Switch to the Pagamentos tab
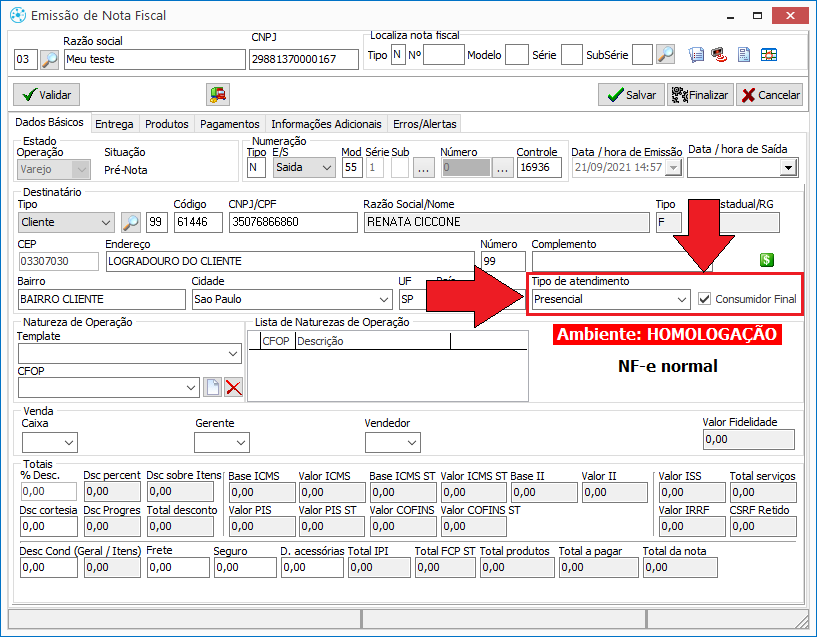 pyautogui.click(x=230, y=124)
